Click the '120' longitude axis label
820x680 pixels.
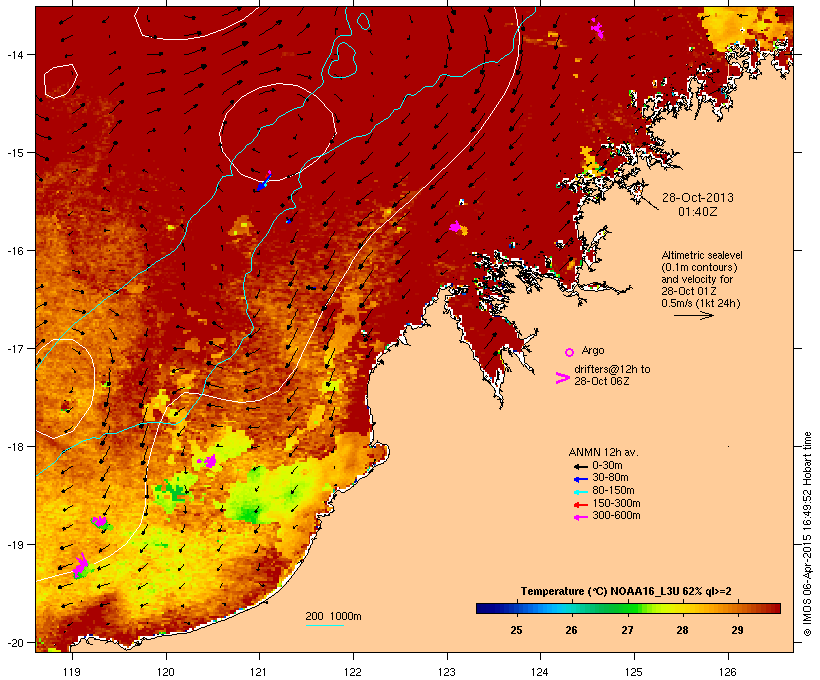pos(166,672)
